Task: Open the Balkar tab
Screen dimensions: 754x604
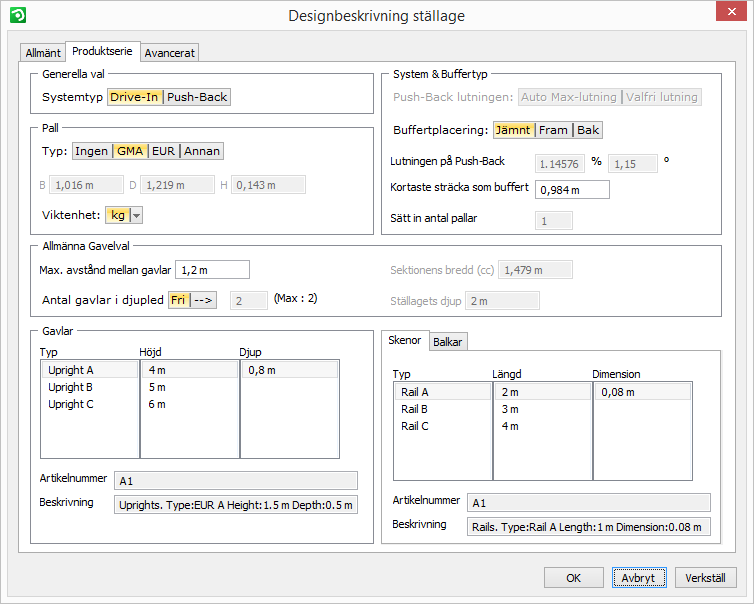Action: tap(447, 342)
